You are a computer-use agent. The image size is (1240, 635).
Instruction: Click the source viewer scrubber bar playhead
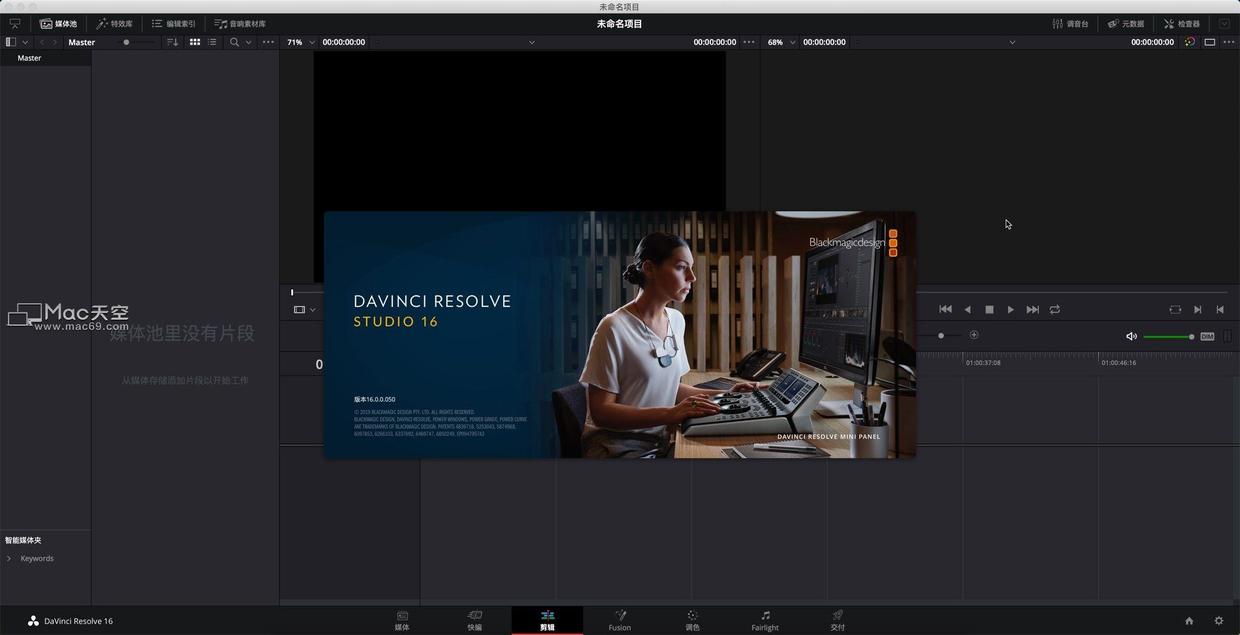(x=292, y=292)
